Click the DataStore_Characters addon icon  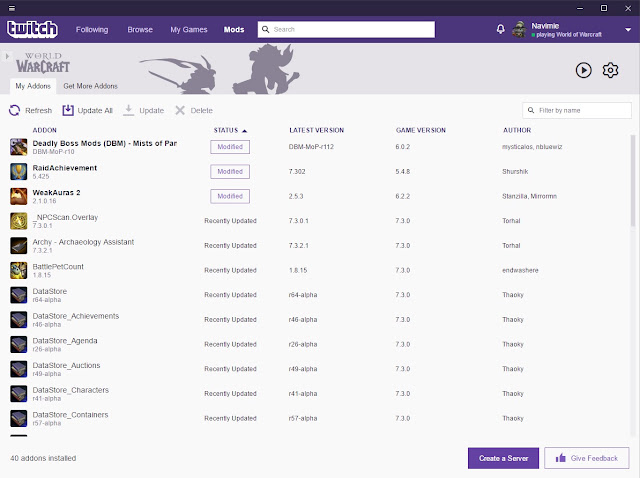[x=18, y=394]
